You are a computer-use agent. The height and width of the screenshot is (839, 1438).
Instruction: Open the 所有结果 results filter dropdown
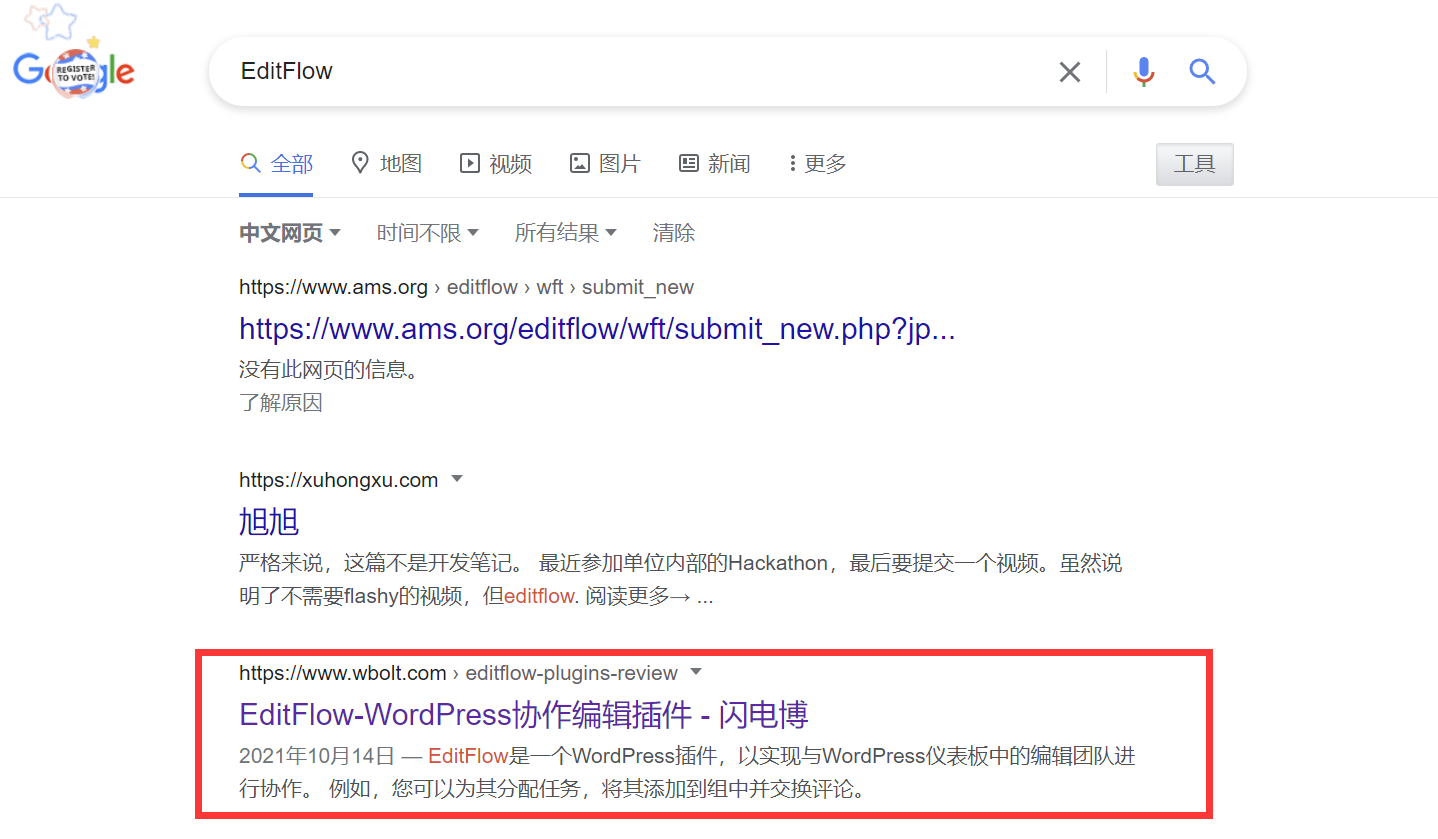566,232
